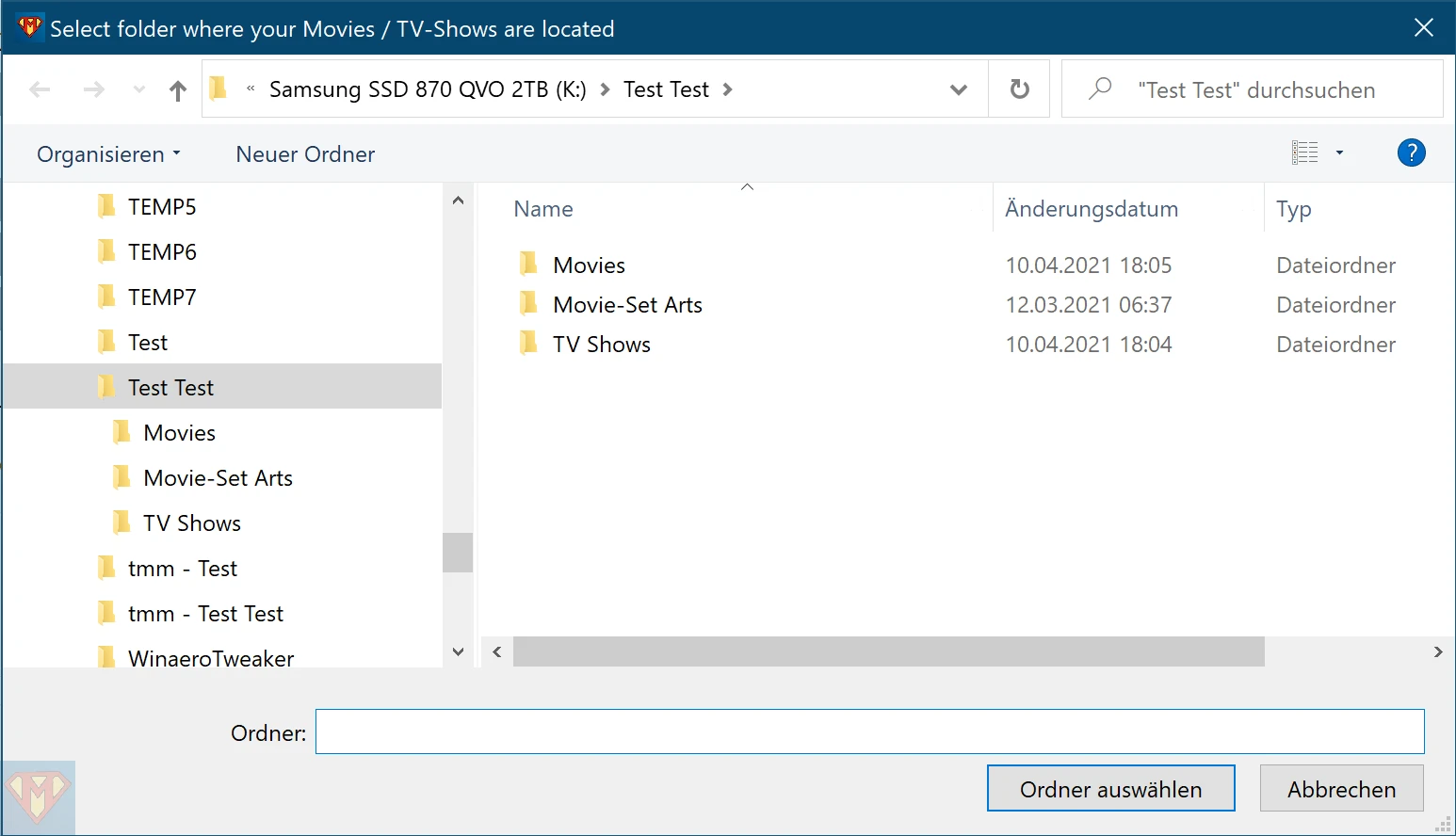Select the TV Shows folder in file list
The width and height of the screenshot is (1456, 836).
click(601, 345)
